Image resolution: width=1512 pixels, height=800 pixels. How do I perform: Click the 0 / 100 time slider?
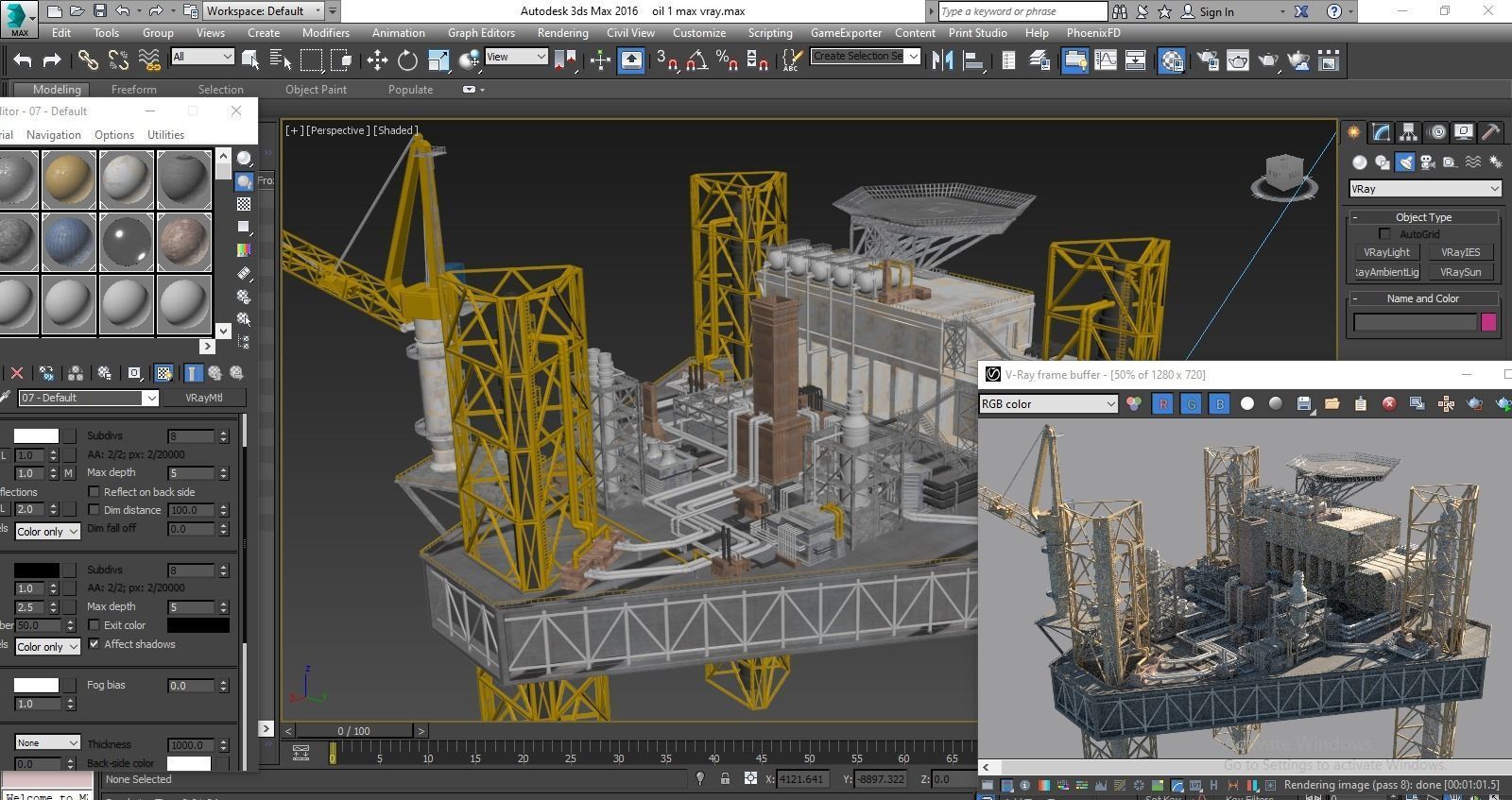(x=353, y=731)
